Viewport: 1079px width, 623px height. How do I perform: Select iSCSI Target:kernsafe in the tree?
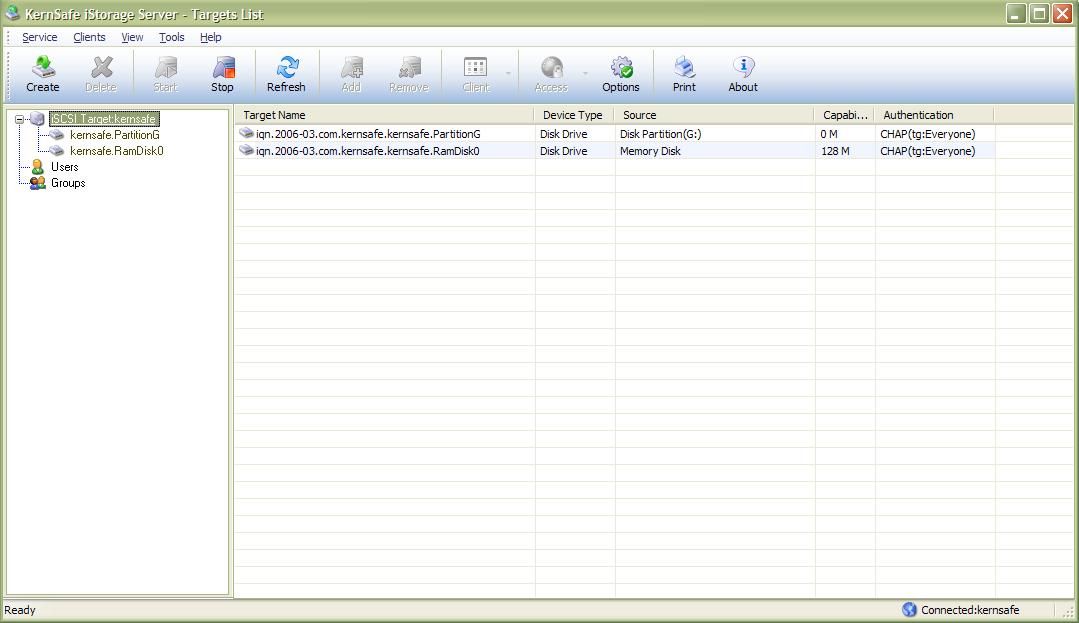[x=104, y=119]
